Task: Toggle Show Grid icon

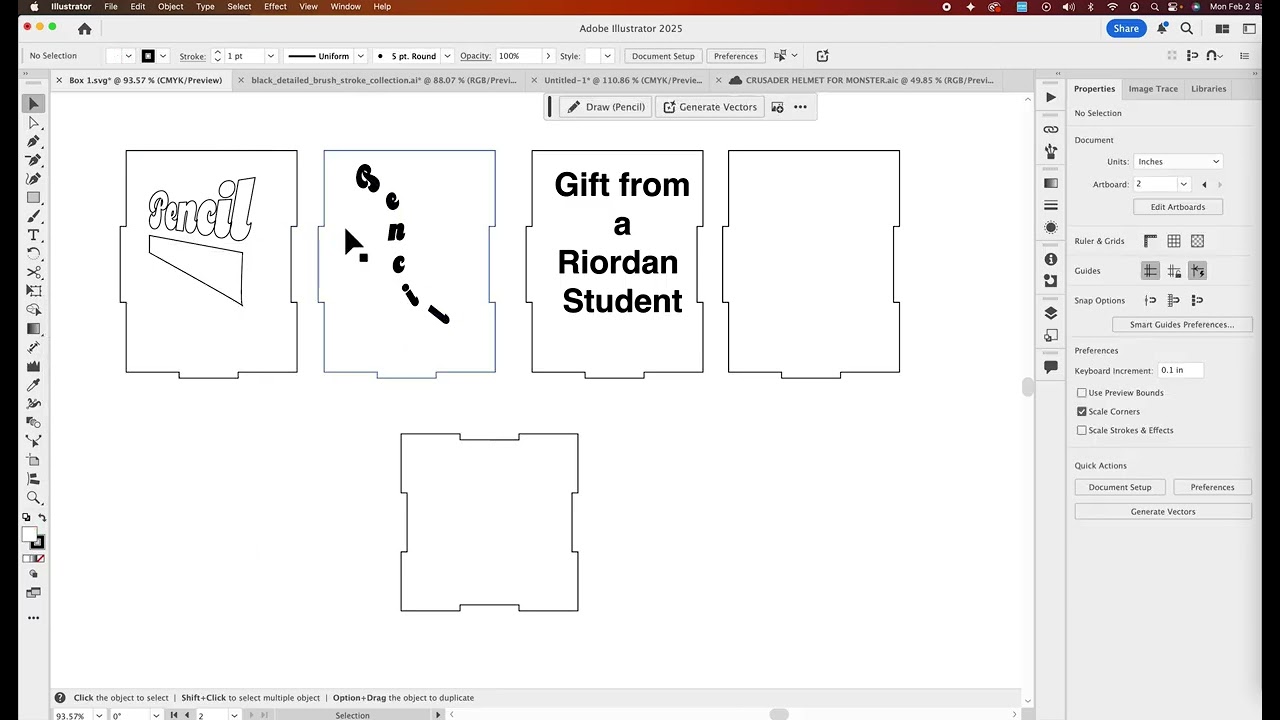Action: pos(1174,241)
